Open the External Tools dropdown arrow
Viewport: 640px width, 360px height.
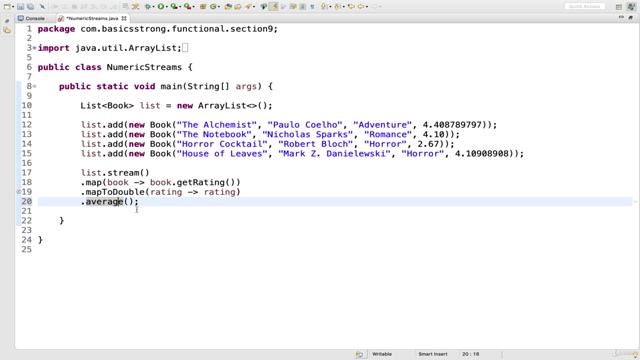click(x=193, y=7)
